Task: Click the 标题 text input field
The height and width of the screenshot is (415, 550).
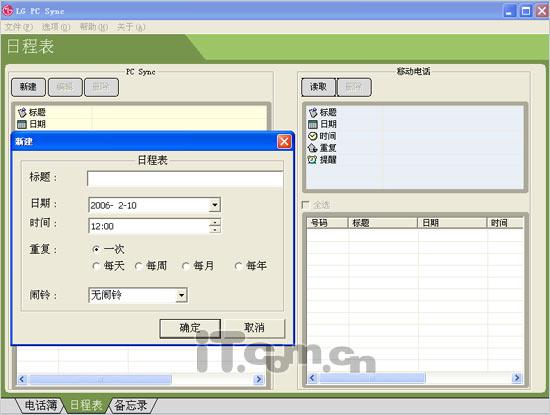Action: point(185,179)
